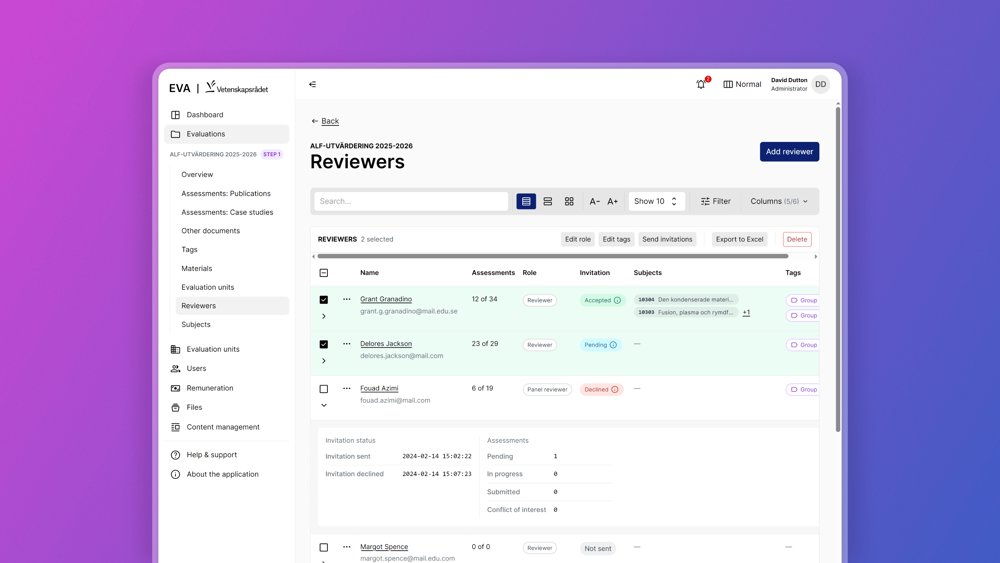
Task: Open the Columns (5/6) dropdown
Action: [778, 201]
